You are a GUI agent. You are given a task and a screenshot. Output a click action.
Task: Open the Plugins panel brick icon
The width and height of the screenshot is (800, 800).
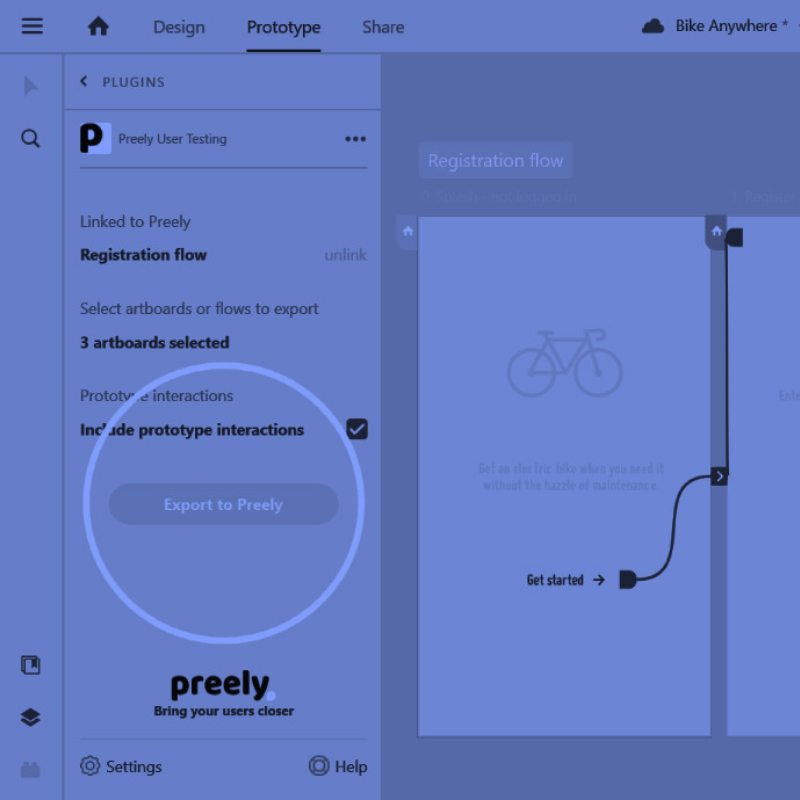pos(31,769)
